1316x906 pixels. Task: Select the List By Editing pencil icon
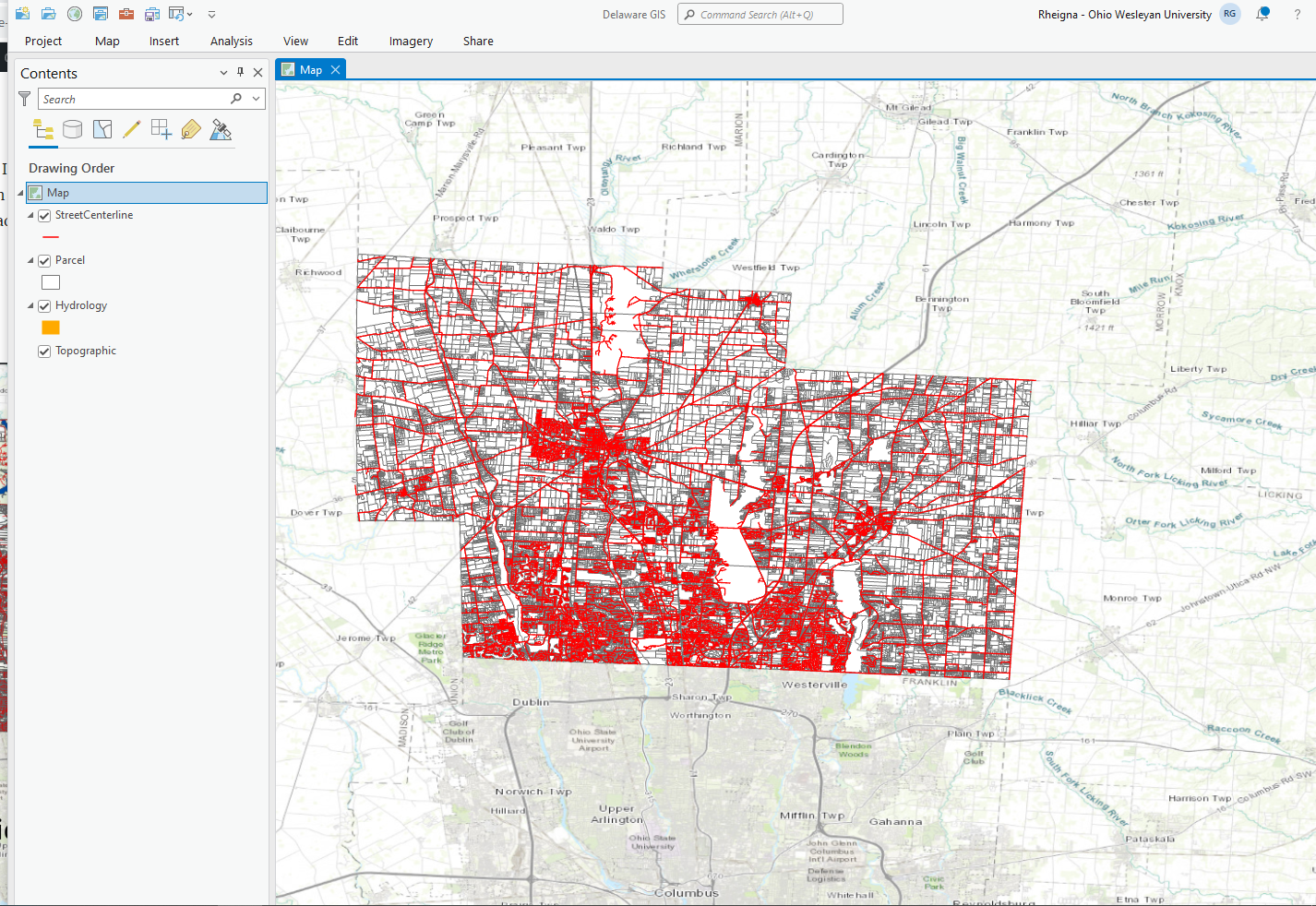[x=131, y=129]
